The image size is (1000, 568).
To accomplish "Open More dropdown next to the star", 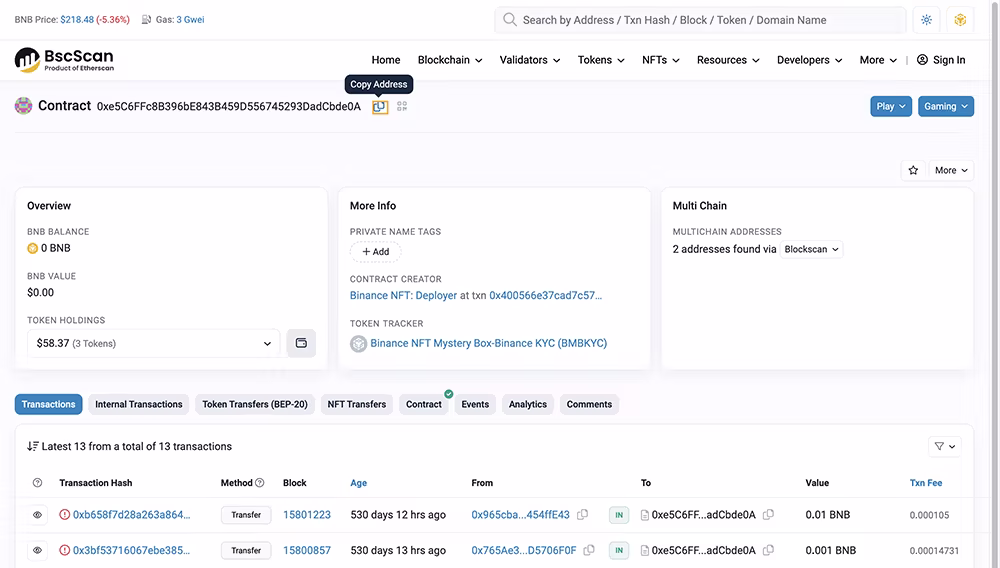I will click(951, 170).
